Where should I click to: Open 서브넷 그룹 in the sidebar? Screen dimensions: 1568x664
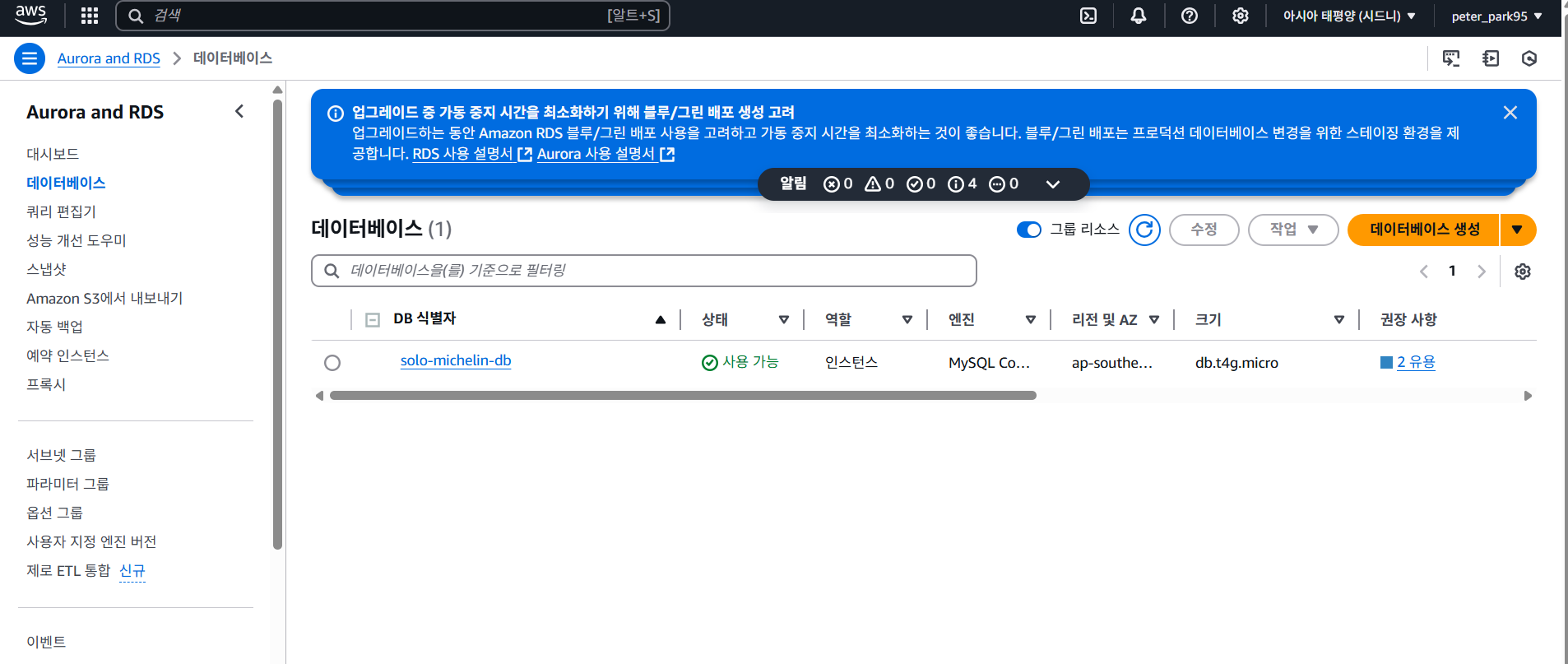coord(61,455)
